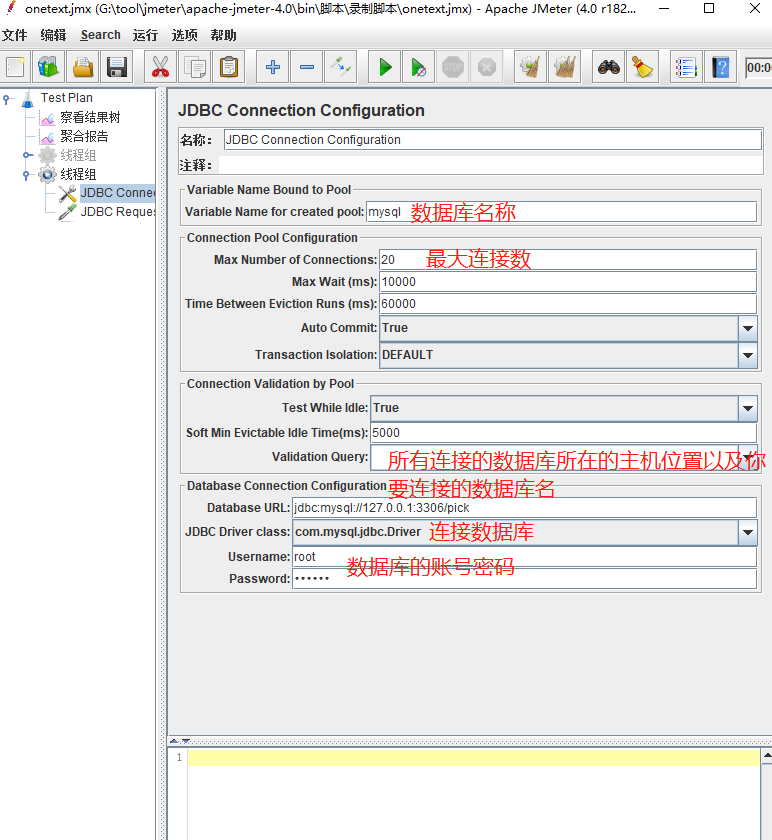Viewport: 772px width, 840px height.
Task: Click the Max Wait (ms) field
Action: (x=568, y=282)
